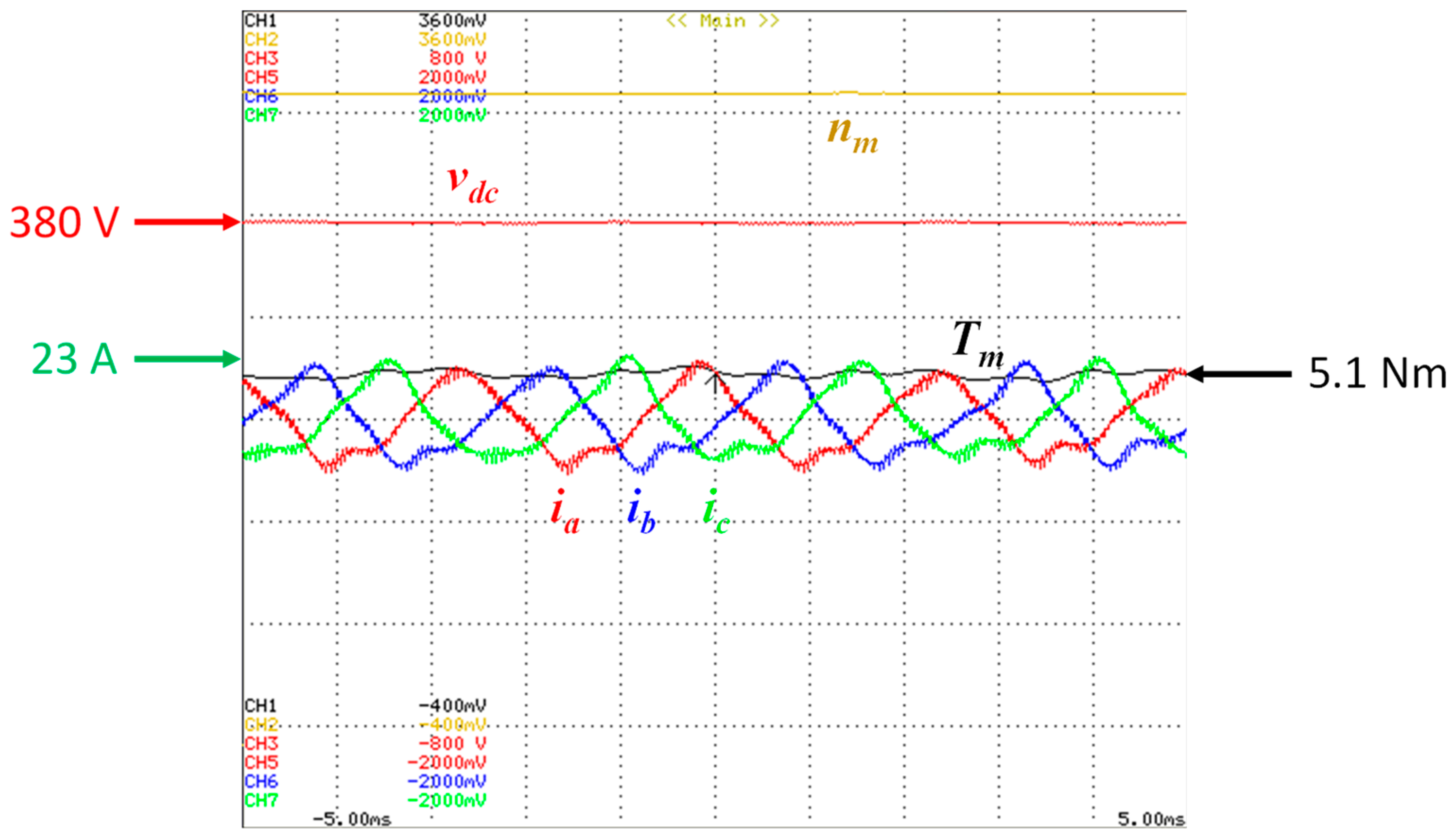
Task: Click the red 380 V arrow
Action: click(x=188, y=222)
